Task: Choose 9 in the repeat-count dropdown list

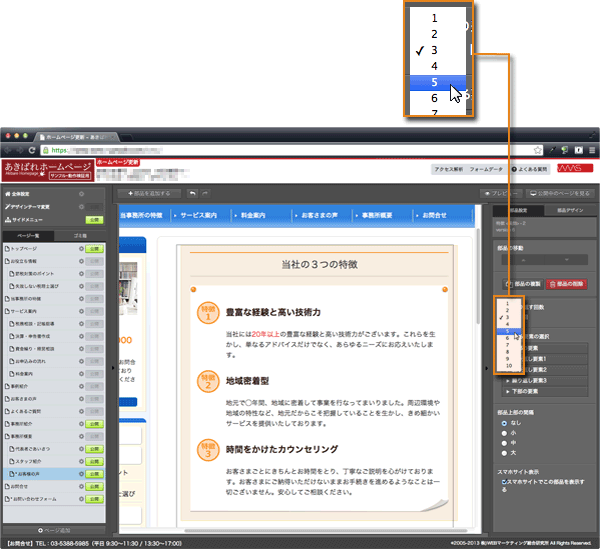Action: [509, 359]
